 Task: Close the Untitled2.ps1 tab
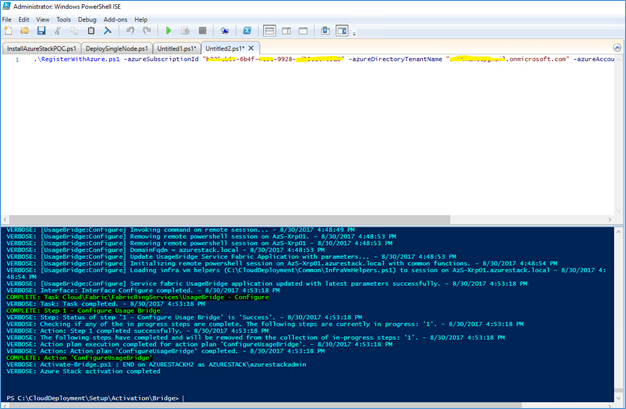[x=251, y=48]
